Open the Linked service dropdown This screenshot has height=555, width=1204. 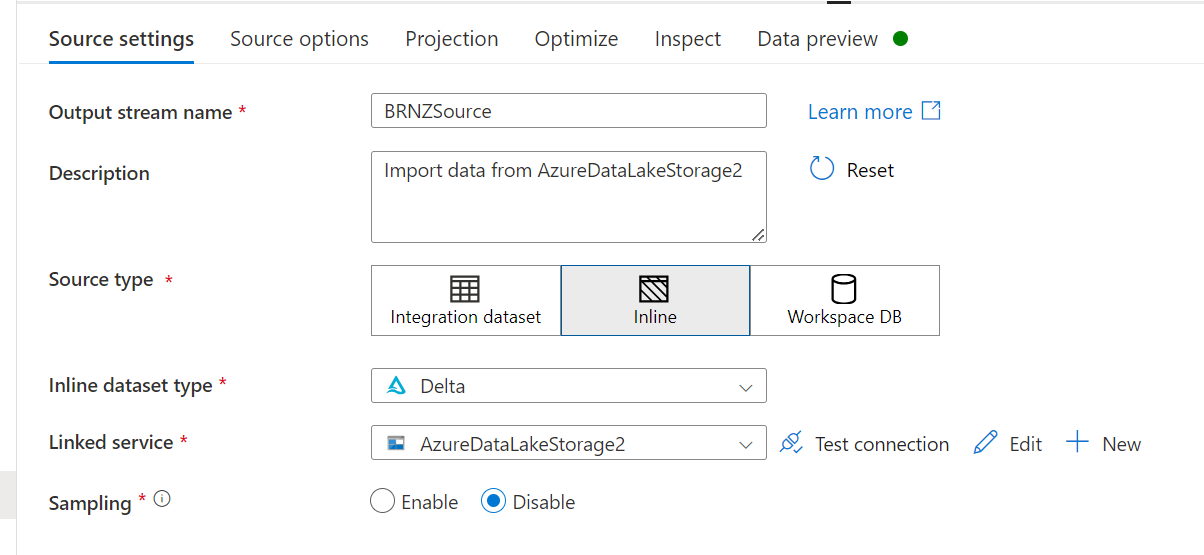[568, 443]
